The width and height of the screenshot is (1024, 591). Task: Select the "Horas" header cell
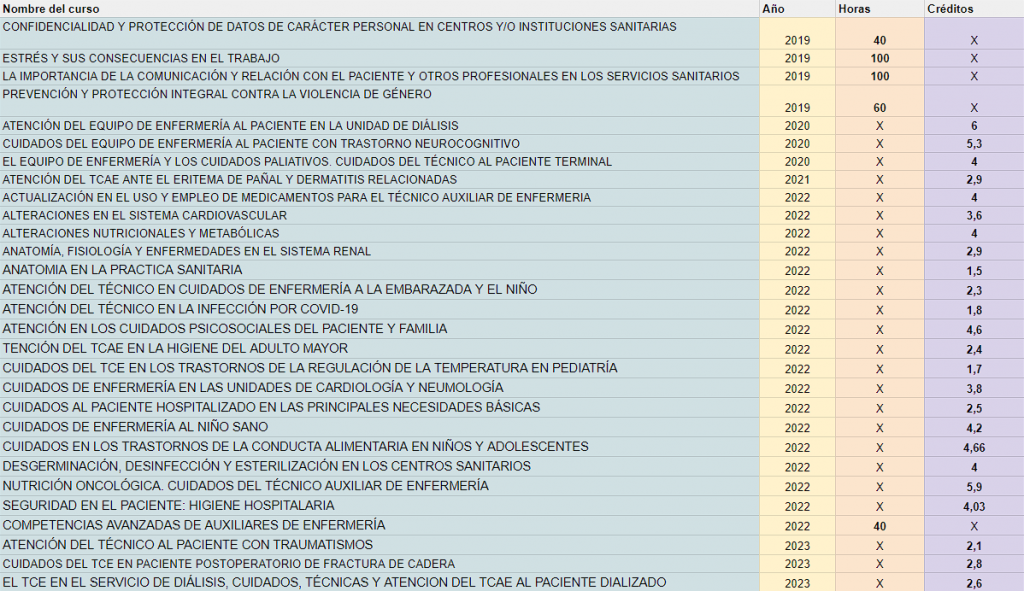[x=854, y=9]
